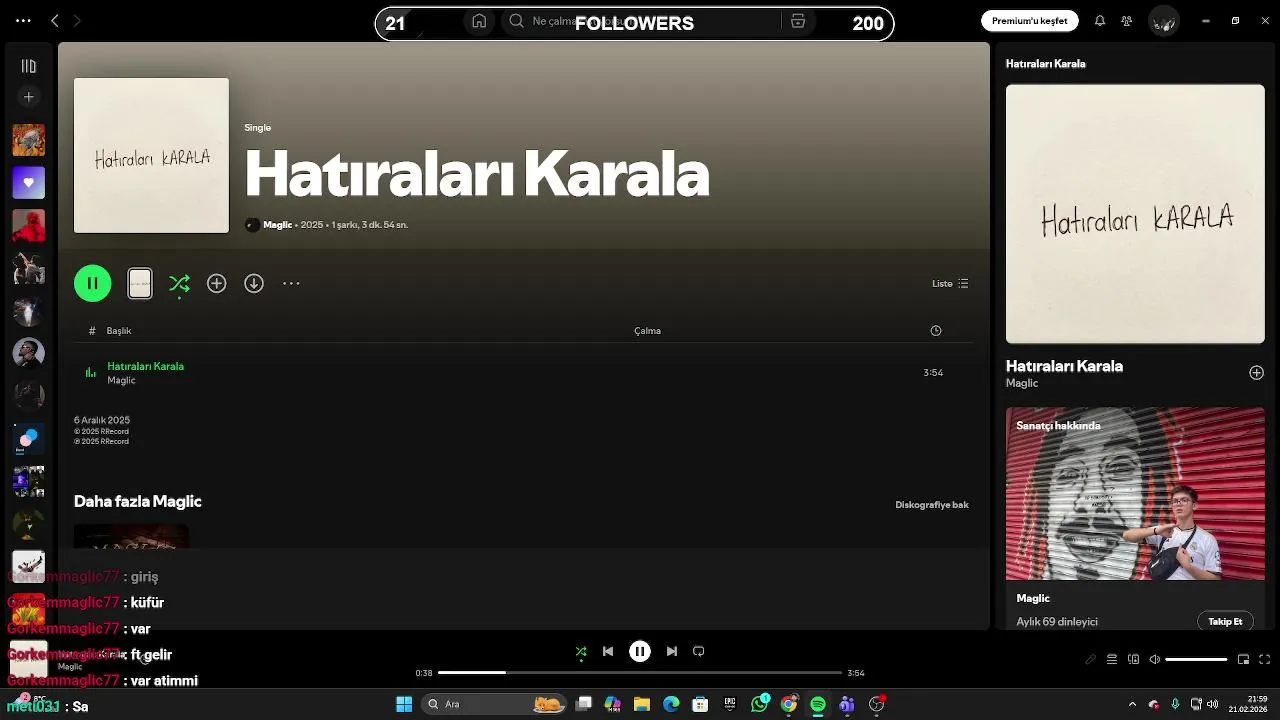Screen dimensions: 1280x720
Task: Go back with the left arrow
Action: 55,20
